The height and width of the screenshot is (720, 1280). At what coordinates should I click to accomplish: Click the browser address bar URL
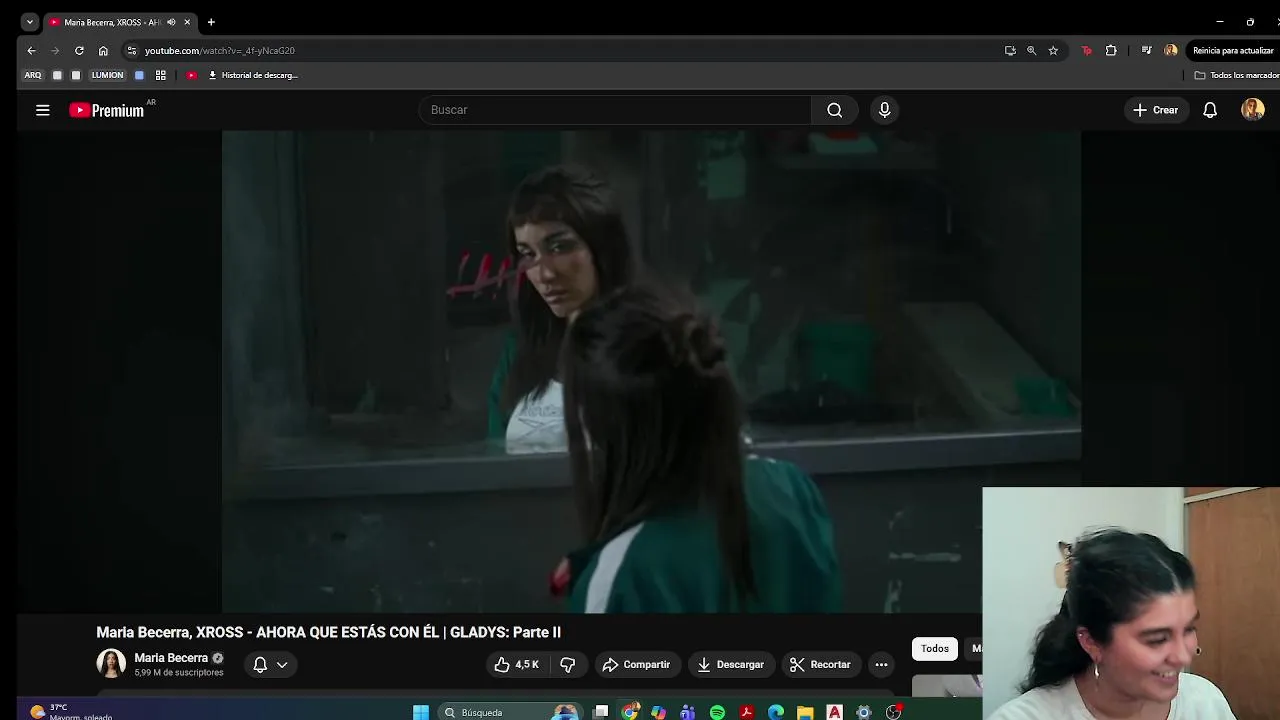coord(219,50)
